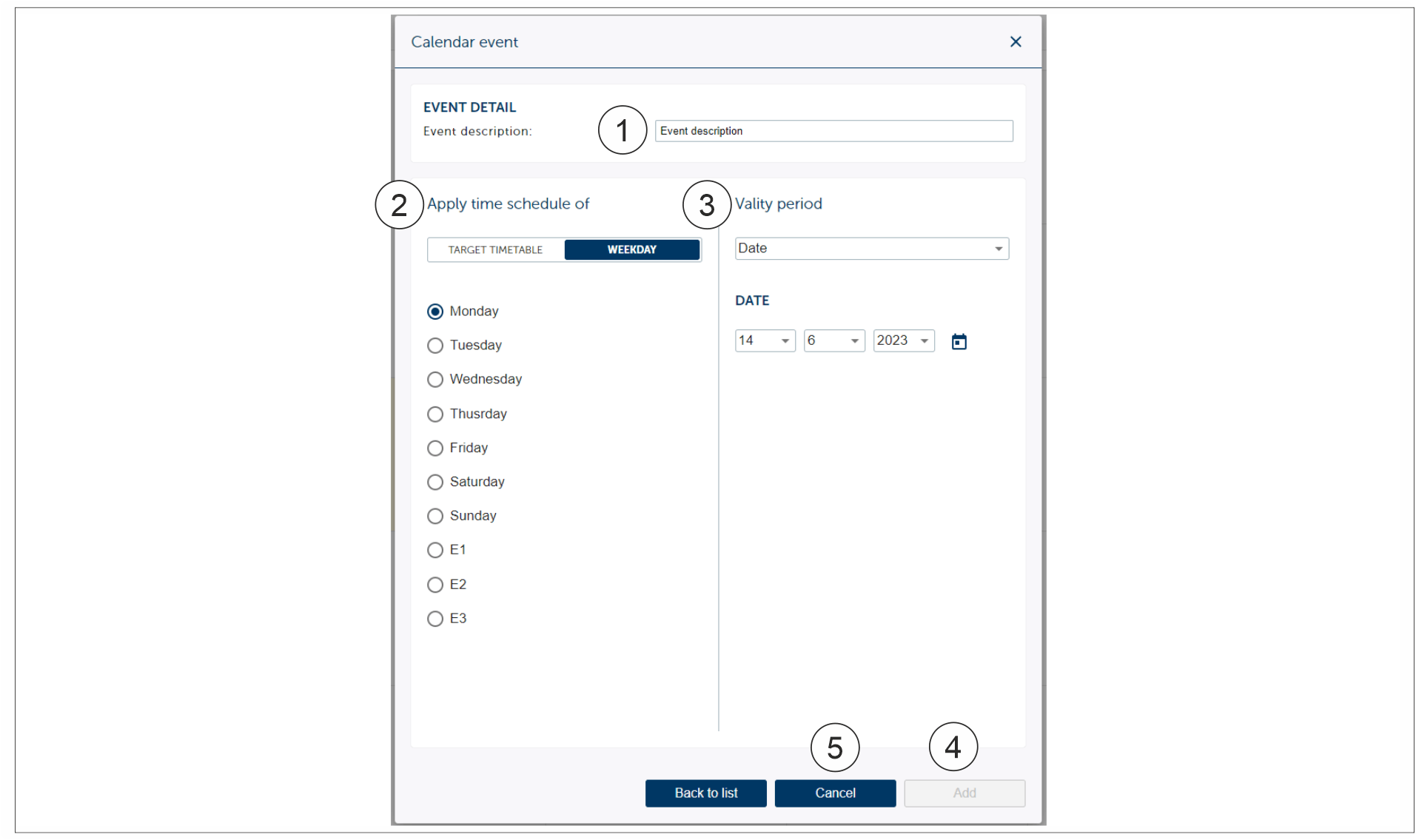This screenshot has width=1416, height=840.
Task: Select the E1 radio button
Action: [x=435, y=550]
